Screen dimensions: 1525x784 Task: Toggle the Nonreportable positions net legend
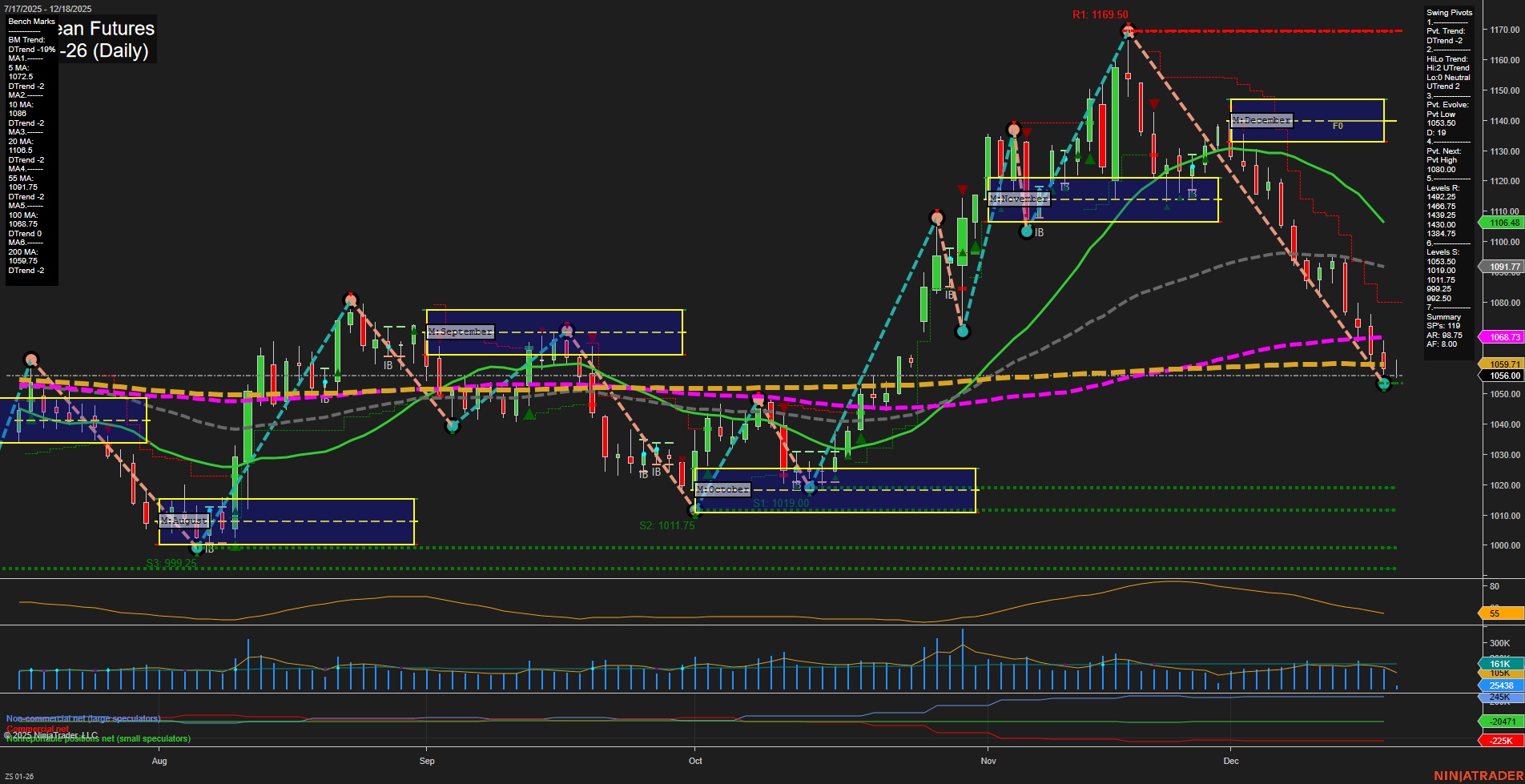click(x=97, y=739)
